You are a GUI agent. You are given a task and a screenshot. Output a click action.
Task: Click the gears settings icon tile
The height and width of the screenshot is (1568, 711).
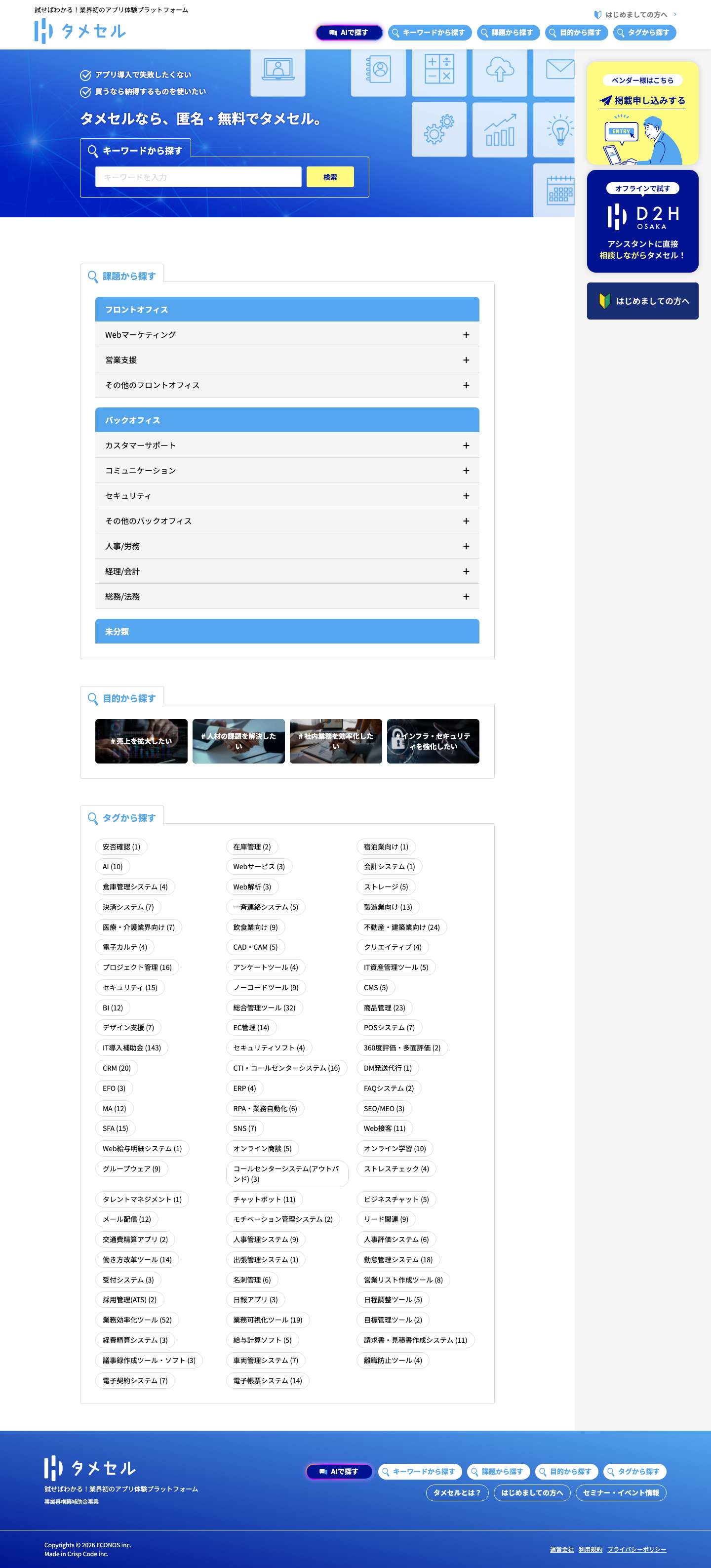(x=439, y=129)
